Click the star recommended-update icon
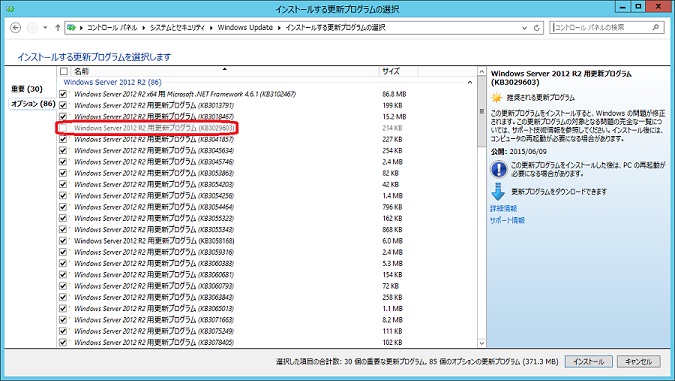The height and width of the screenshot is (381, 675). (x=497, y=98)
